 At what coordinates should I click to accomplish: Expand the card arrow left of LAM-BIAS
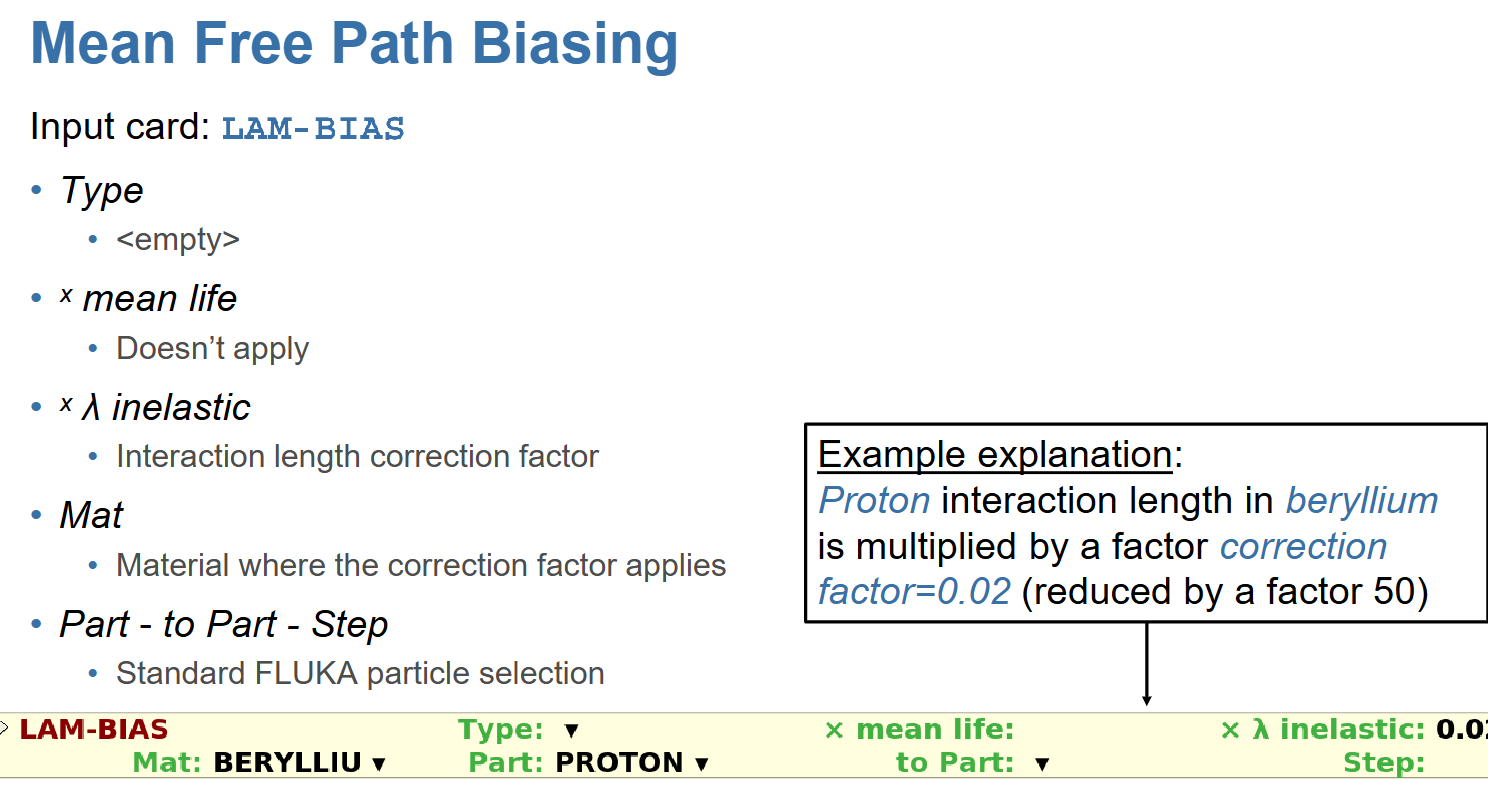[4, 725]
